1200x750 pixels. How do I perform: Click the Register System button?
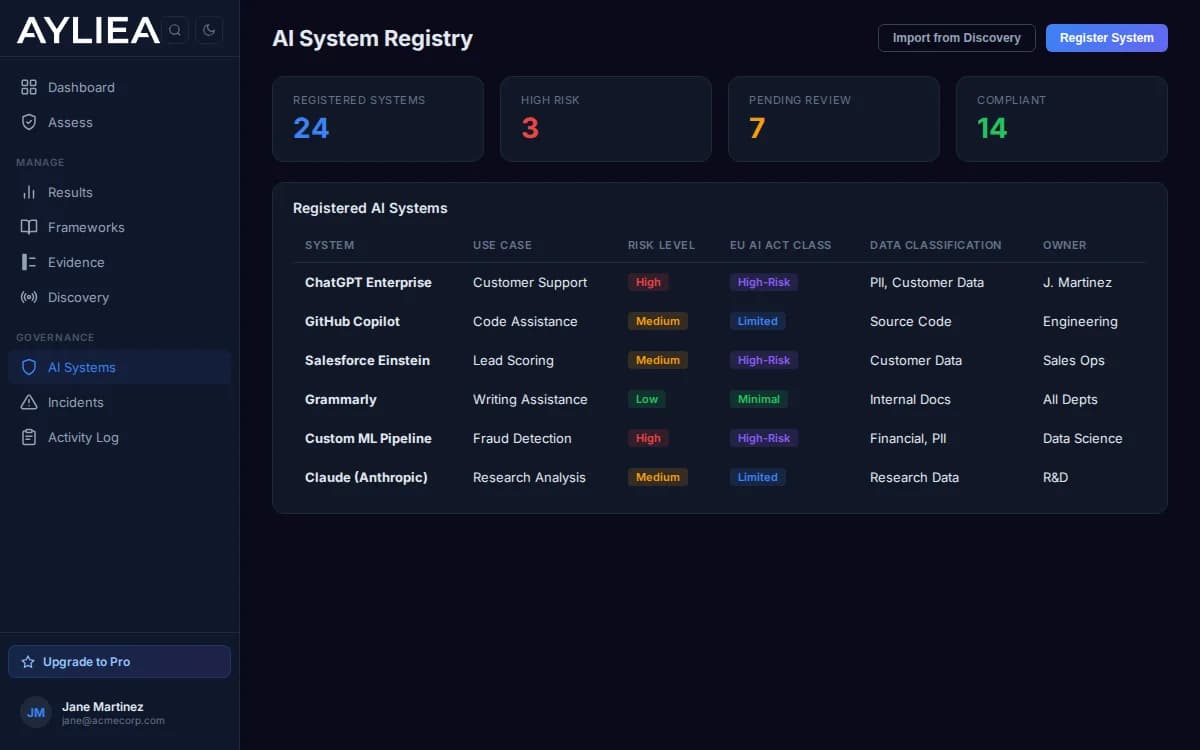click(x=1106, y=37)
